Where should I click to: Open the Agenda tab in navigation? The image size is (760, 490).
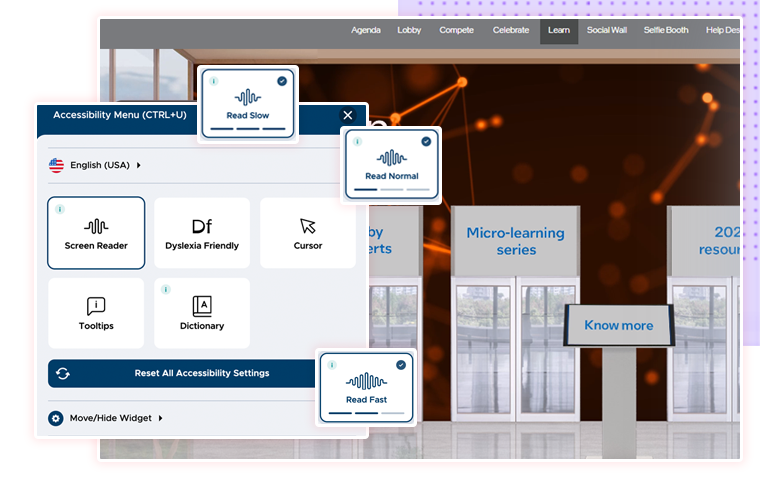point(366,30)
